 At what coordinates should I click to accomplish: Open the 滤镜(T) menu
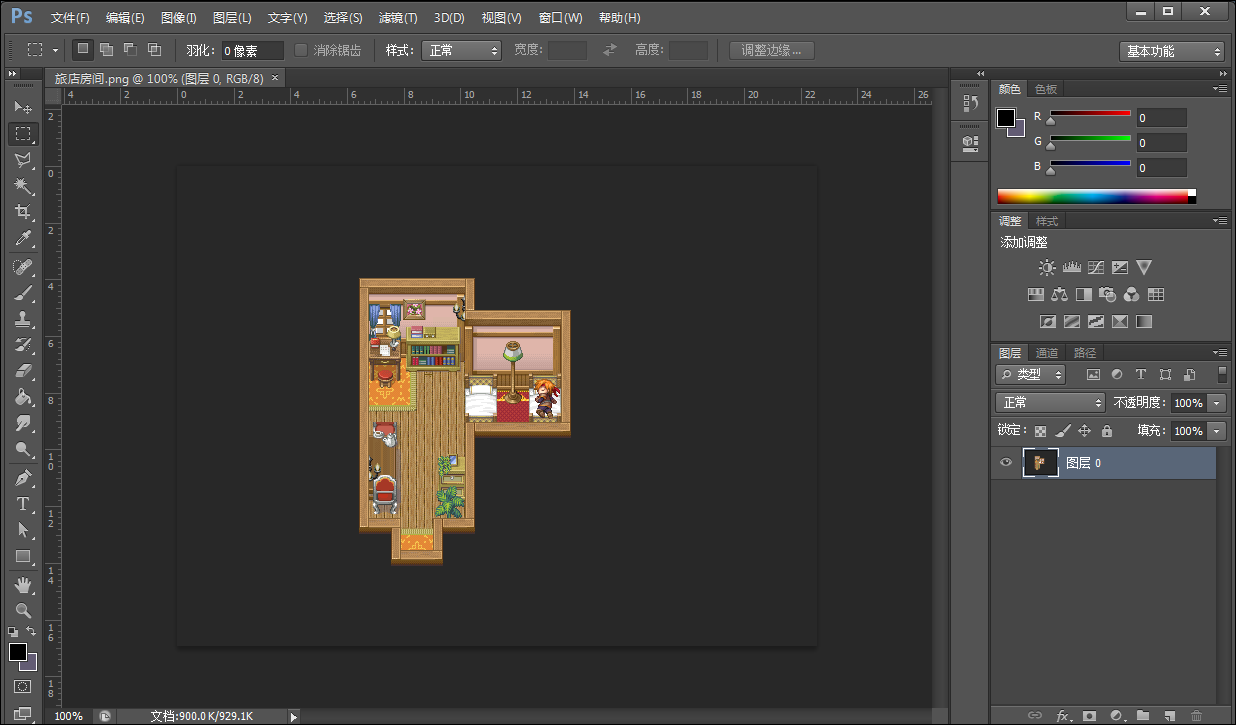[398, 18]
